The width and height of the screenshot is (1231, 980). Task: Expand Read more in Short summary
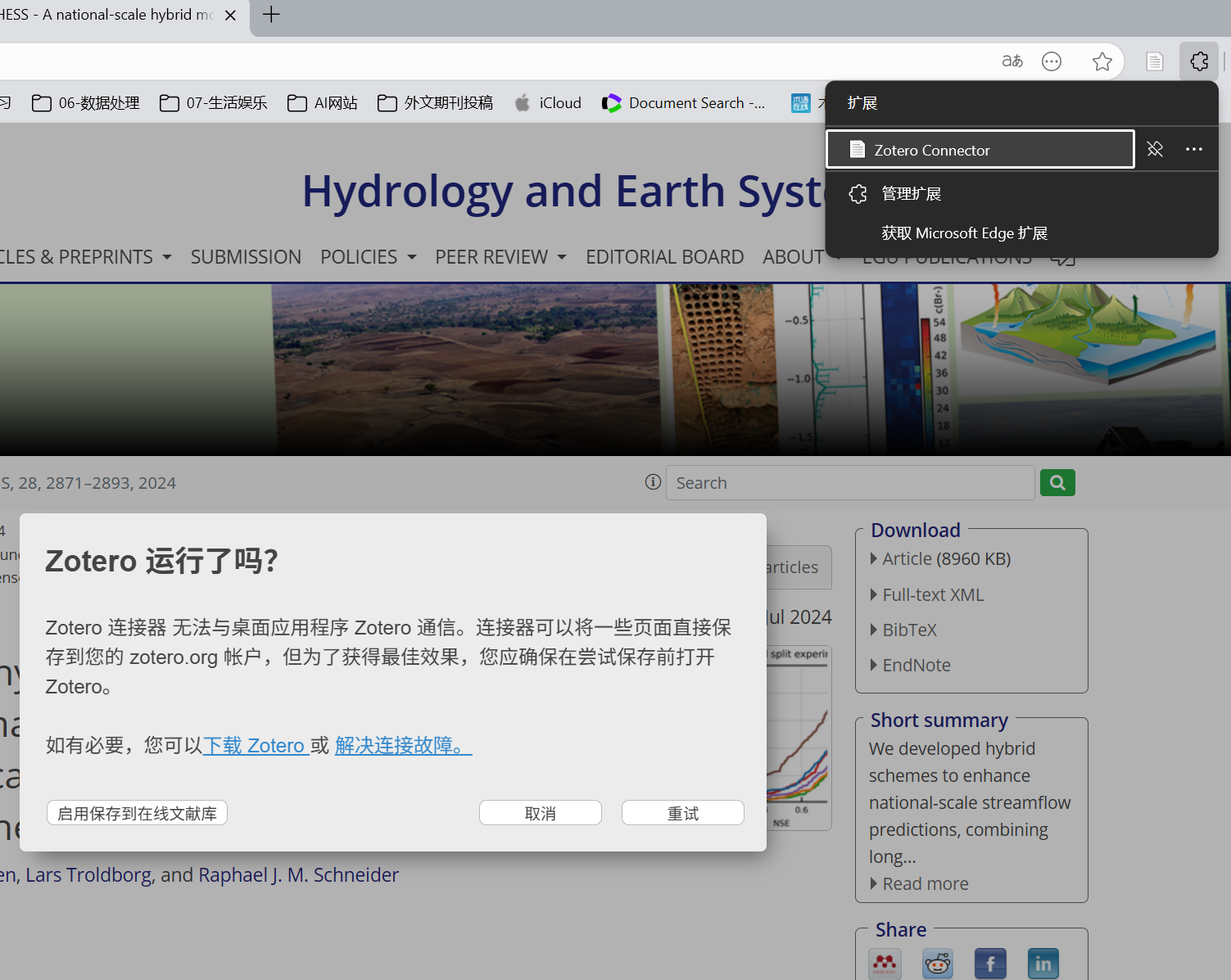(919, 884)
